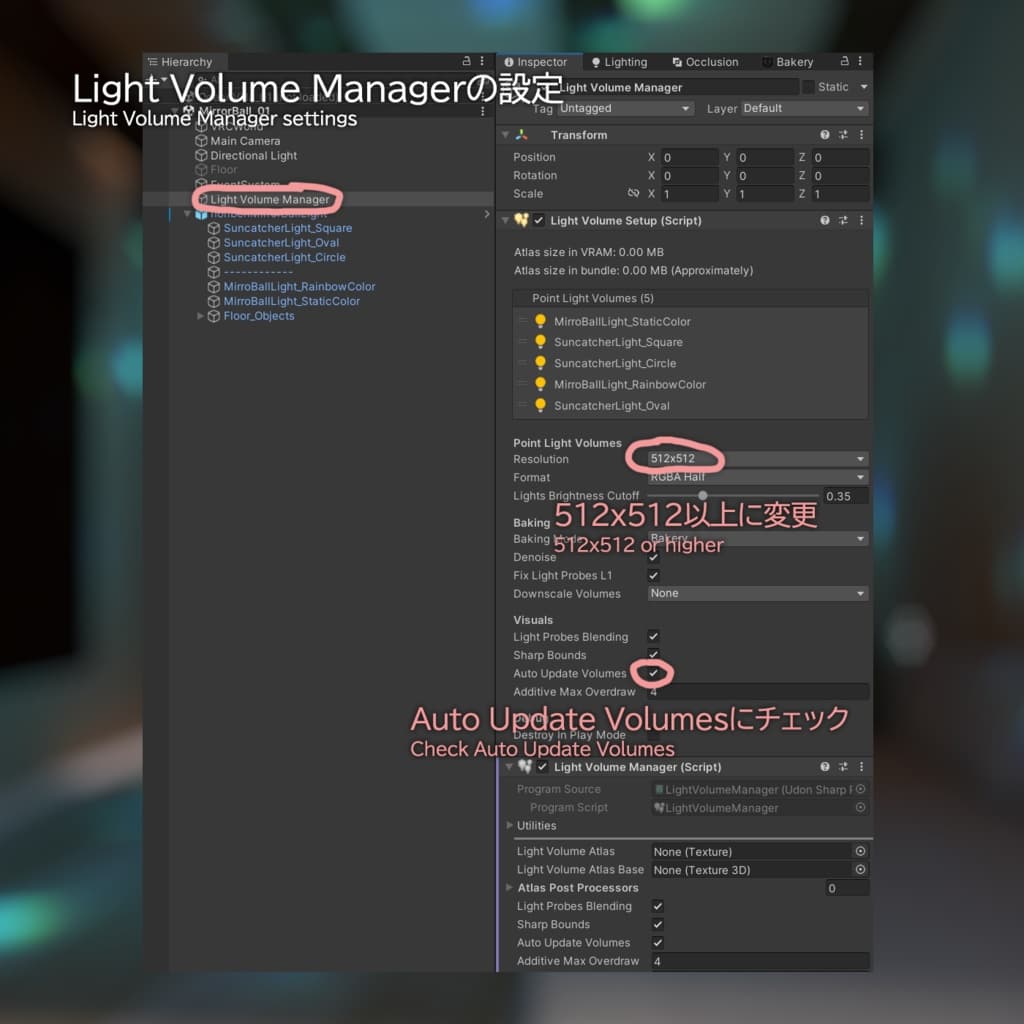This screenshot has width=1024, height=1024.
Task: Toggle Light Probes Blending in Visuals section
Action: pos(654,636)
